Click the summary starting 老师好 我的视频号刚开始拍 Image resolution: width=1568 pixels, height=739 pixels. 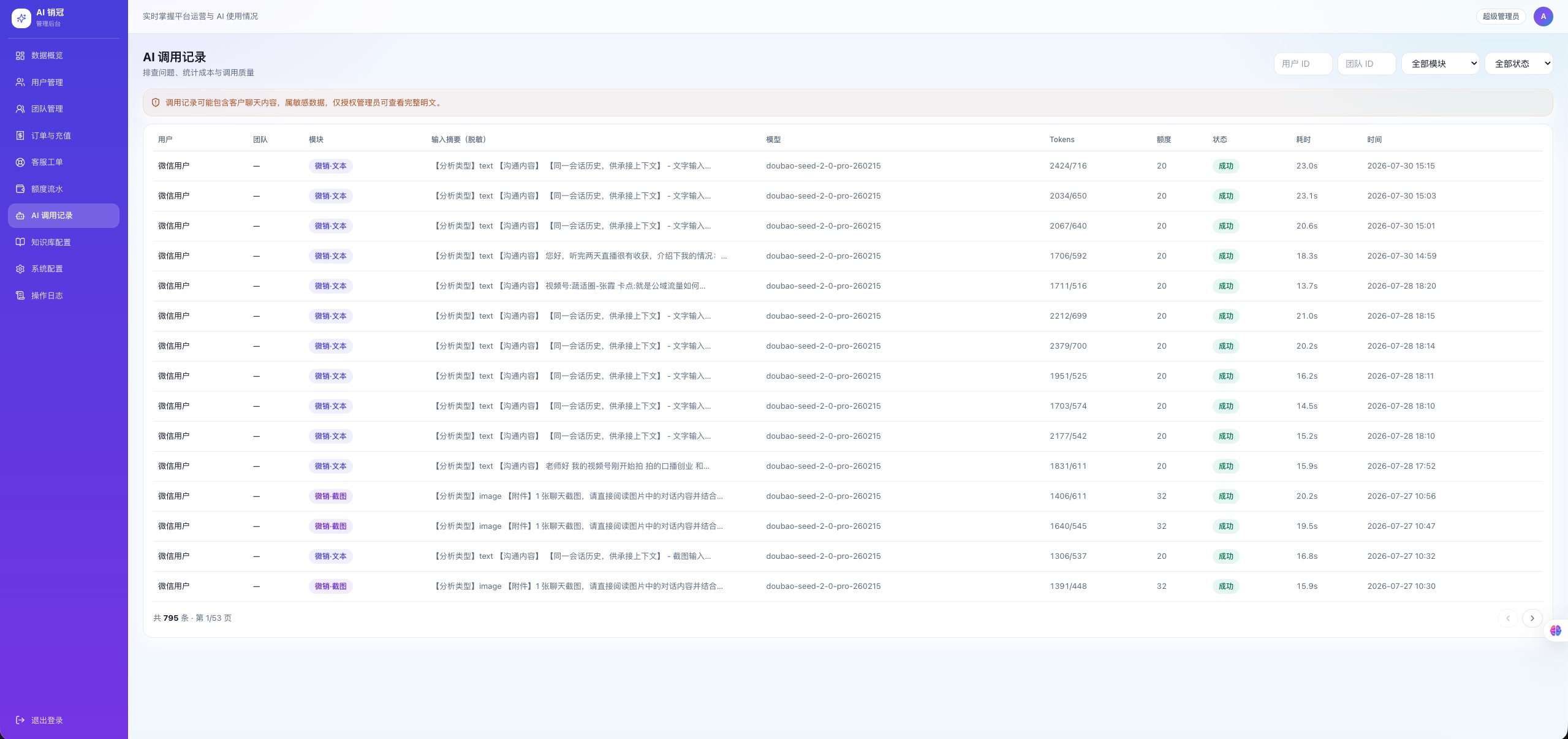click(x=570, y=466)
